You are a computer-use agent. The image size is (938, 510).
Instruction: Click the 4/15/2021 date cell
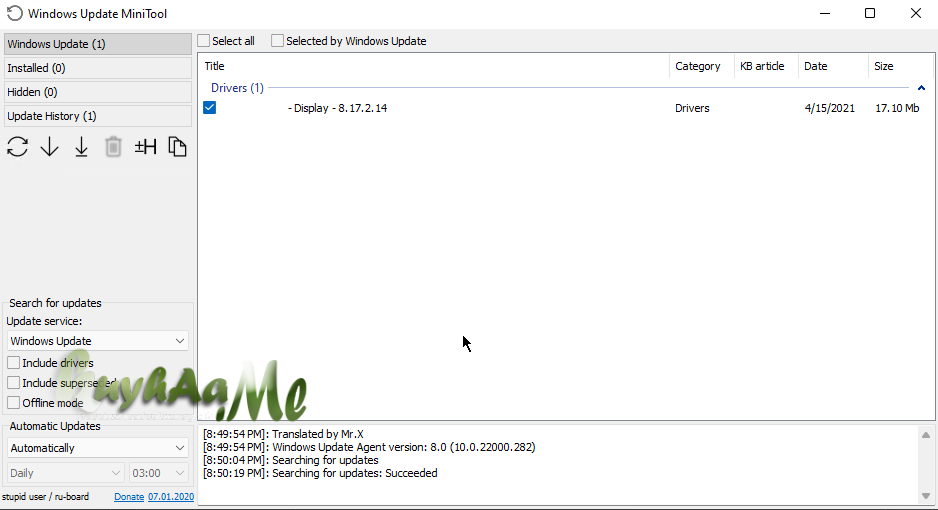coord(830,108)
